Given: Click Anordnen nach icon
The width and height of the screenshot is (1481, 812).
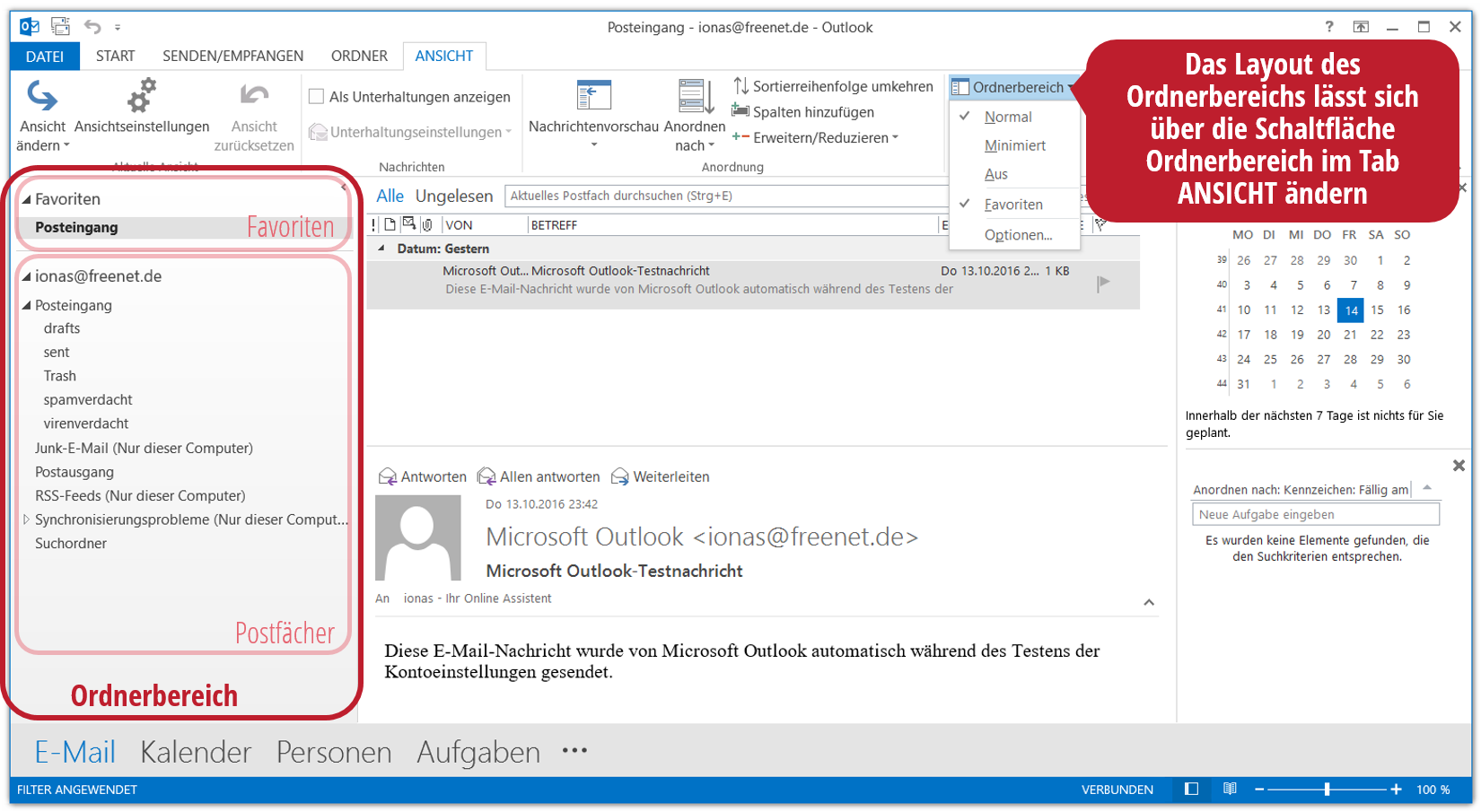Looking at the screenshot, I should [695, 95].
